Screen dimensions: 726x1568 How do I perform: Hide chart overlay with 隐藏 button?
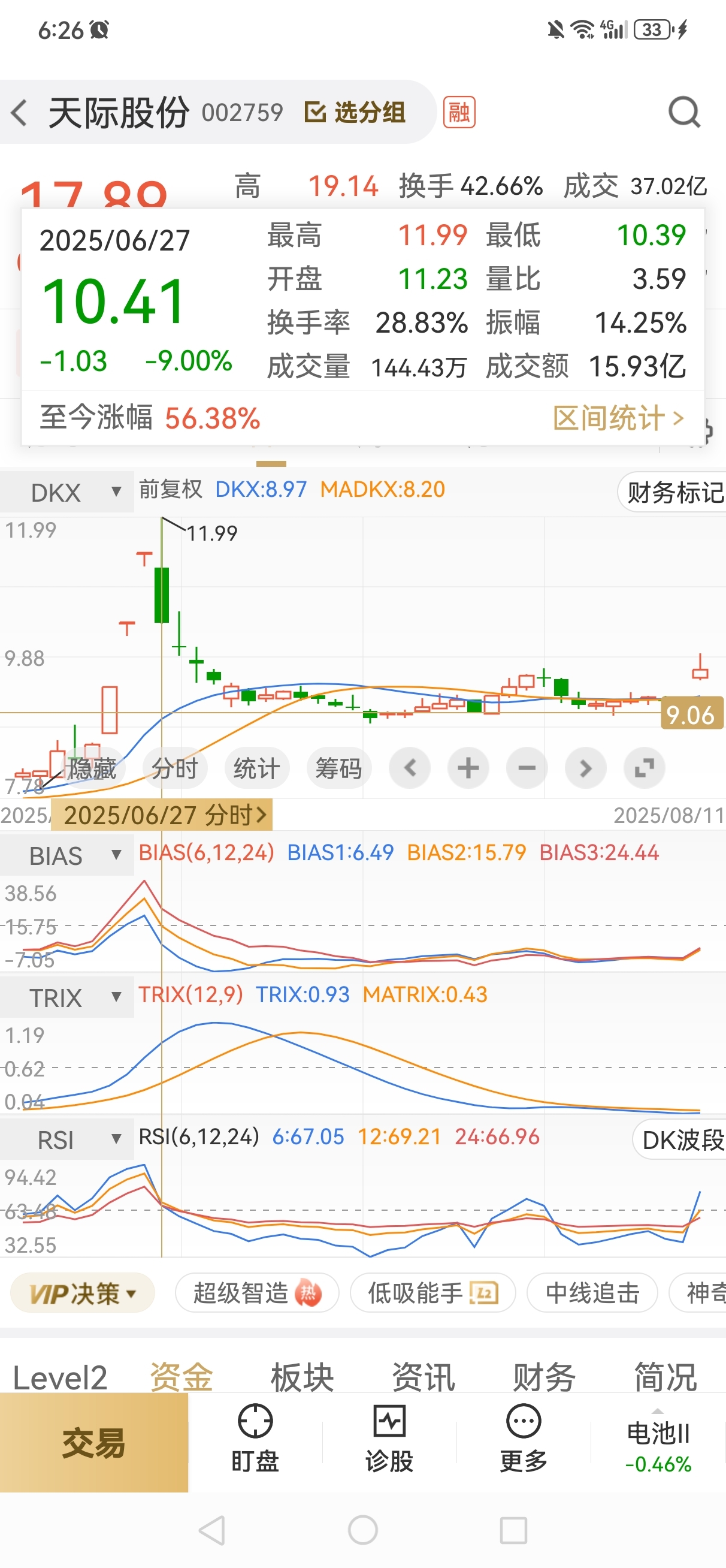click(x=91, y=768)
